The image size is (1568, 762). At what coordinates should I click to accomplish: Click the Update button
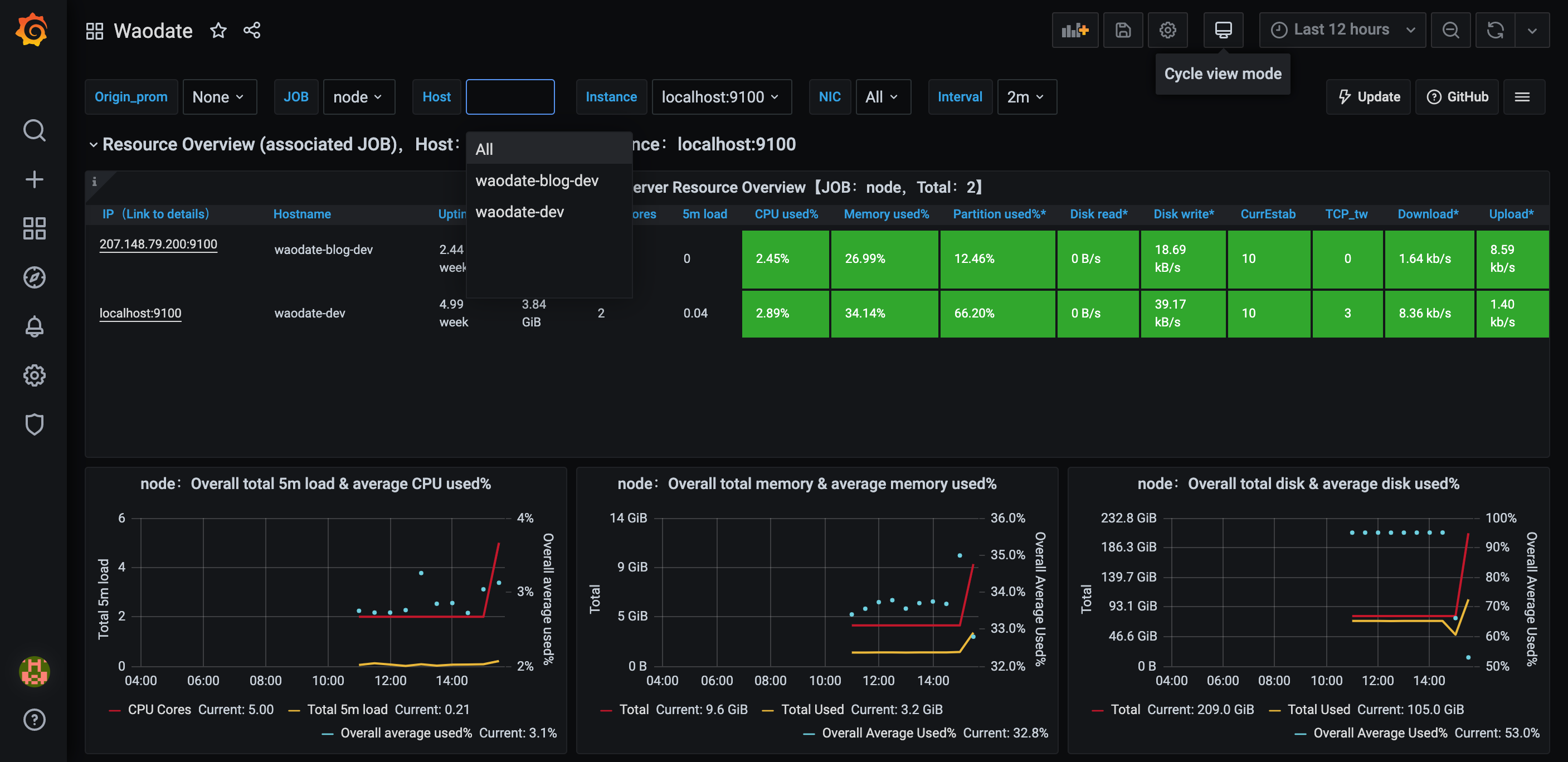(x=1368, y=96)
